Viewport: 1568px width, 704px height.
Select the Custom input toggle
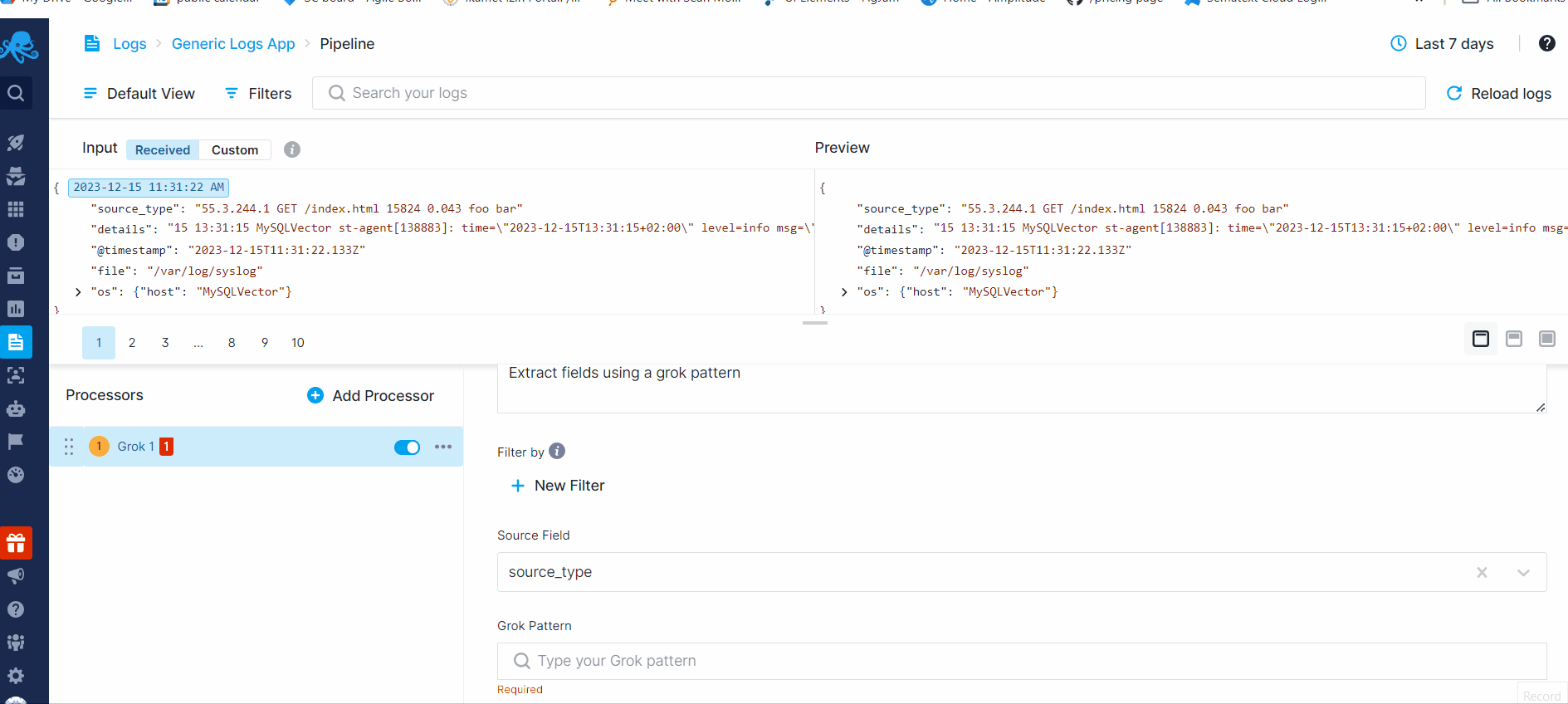click(235, 150)
